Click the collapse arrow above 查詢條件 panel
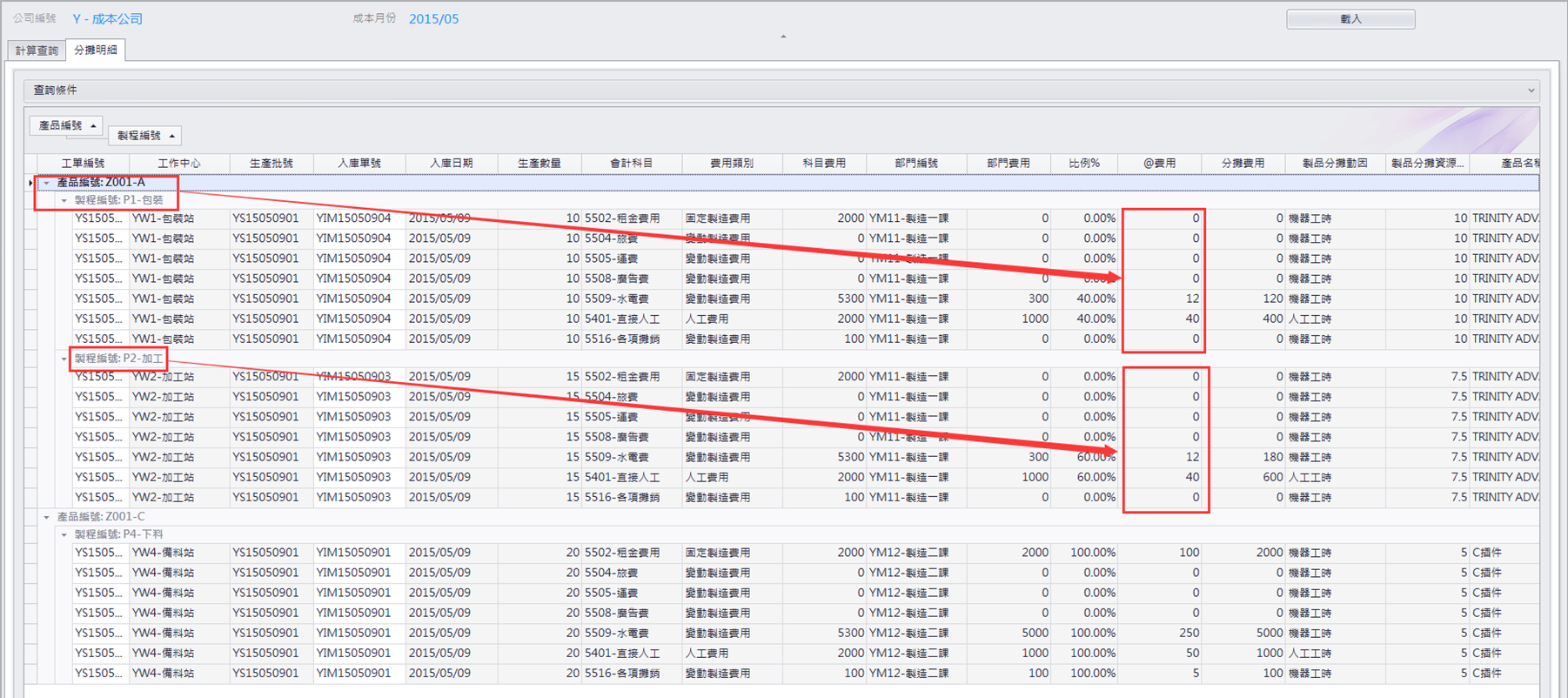The width and height of the screenshot is (1568, 698). [x=783, y=37]
